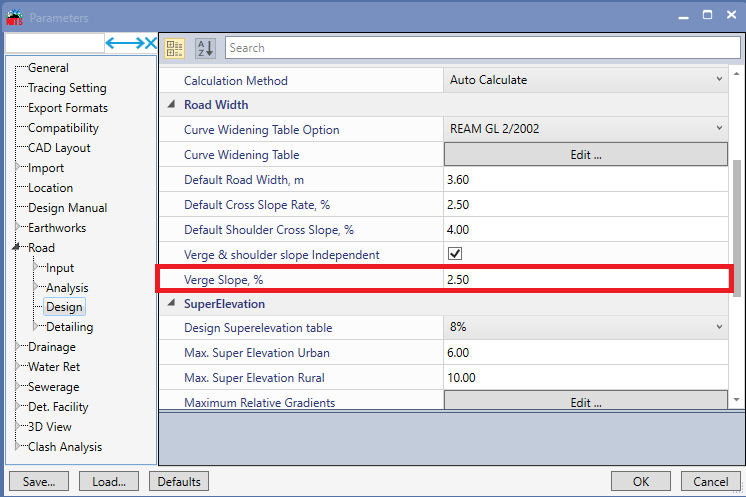Expand the Import tree node
Viewport: 746px width, 497px height.
(18, 167)
